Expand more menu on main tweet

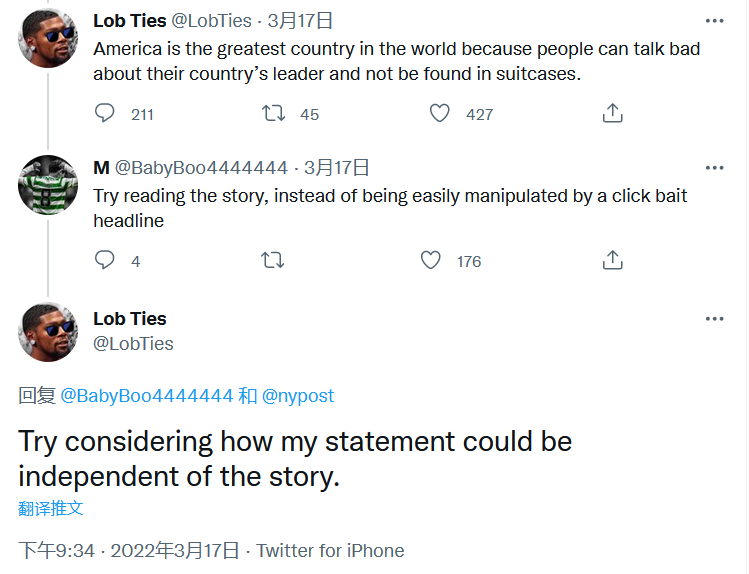[x=714, y=319]
